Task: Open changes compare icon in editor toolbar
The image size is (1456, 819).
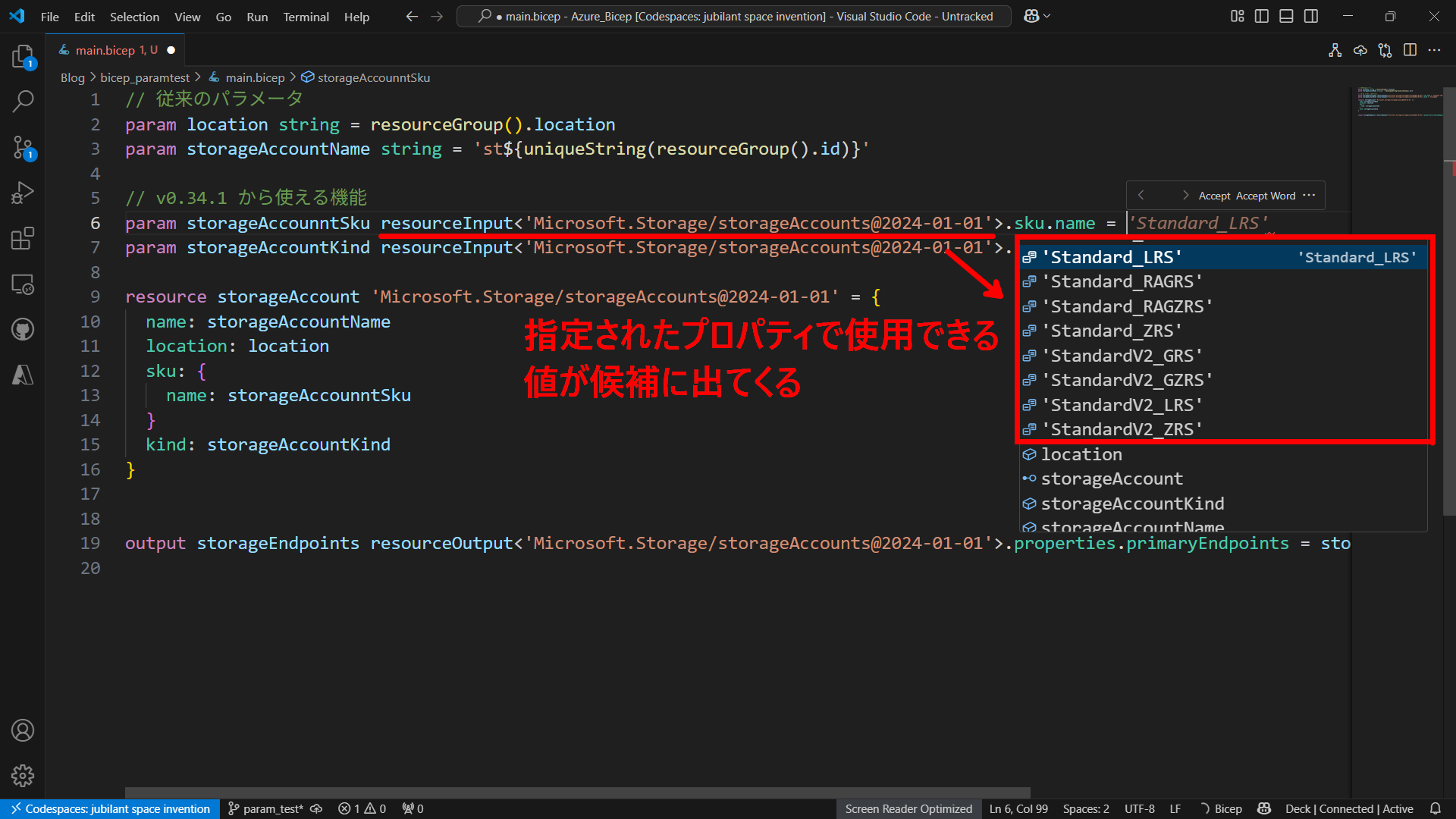Action: point(1385,50)
